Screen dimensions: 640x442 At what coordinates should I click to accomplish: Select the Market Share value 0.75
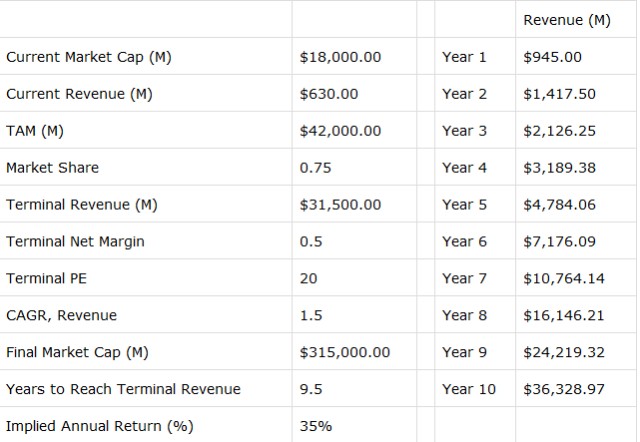(x=315, y=168)
